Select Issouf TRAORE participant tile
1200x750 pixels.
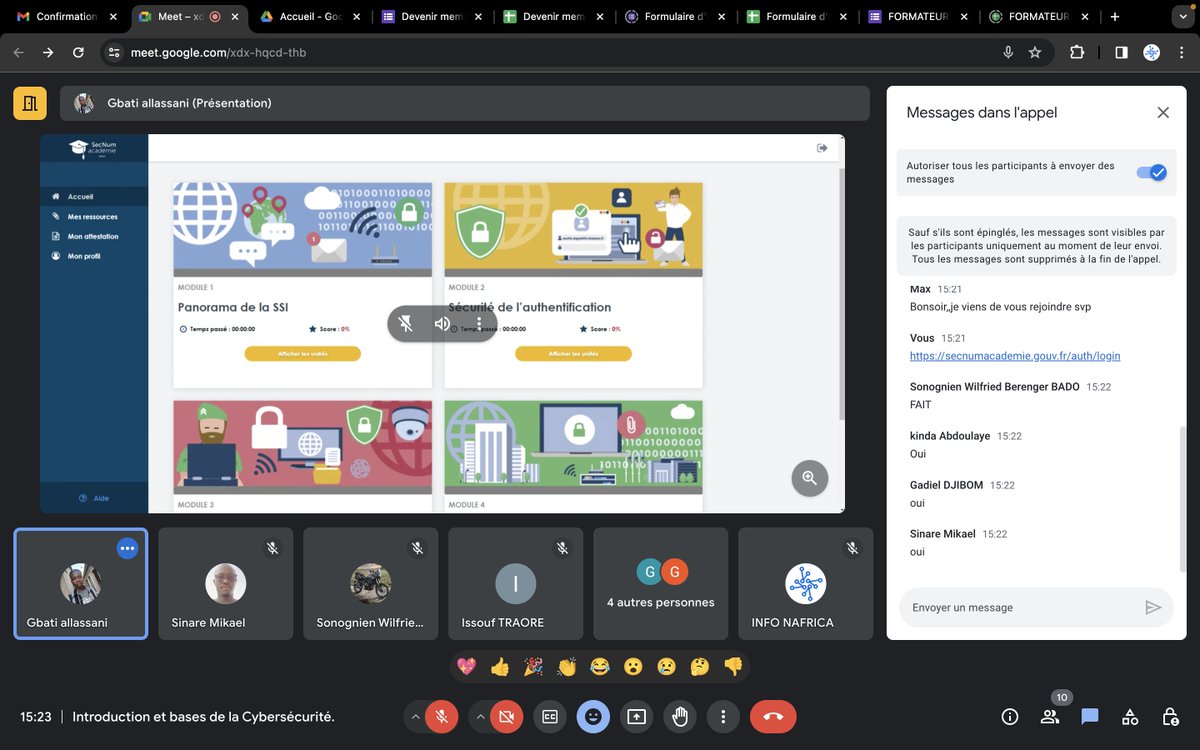coord(516,584)
